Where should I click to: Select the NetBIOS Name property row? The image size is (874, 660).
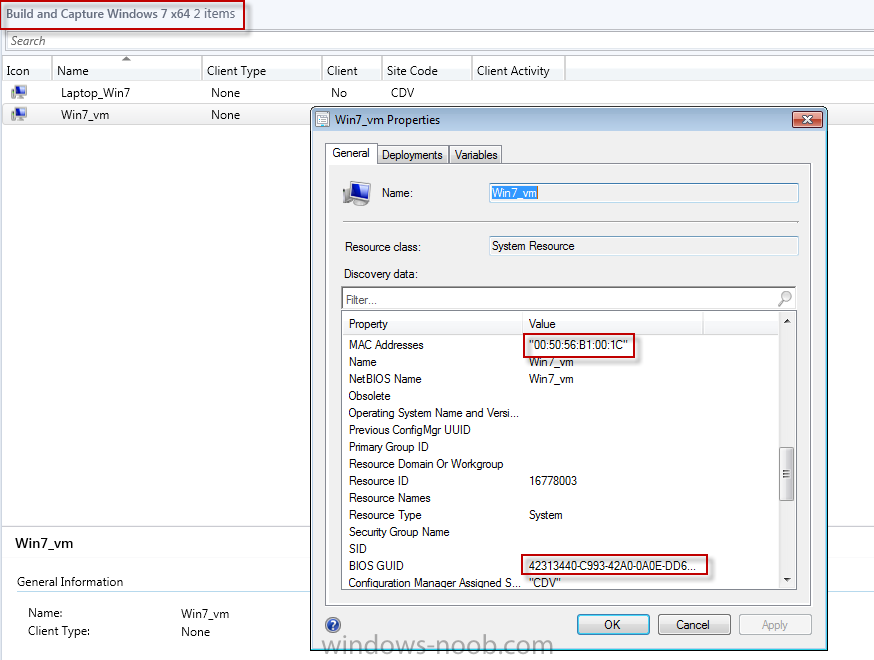560,379
